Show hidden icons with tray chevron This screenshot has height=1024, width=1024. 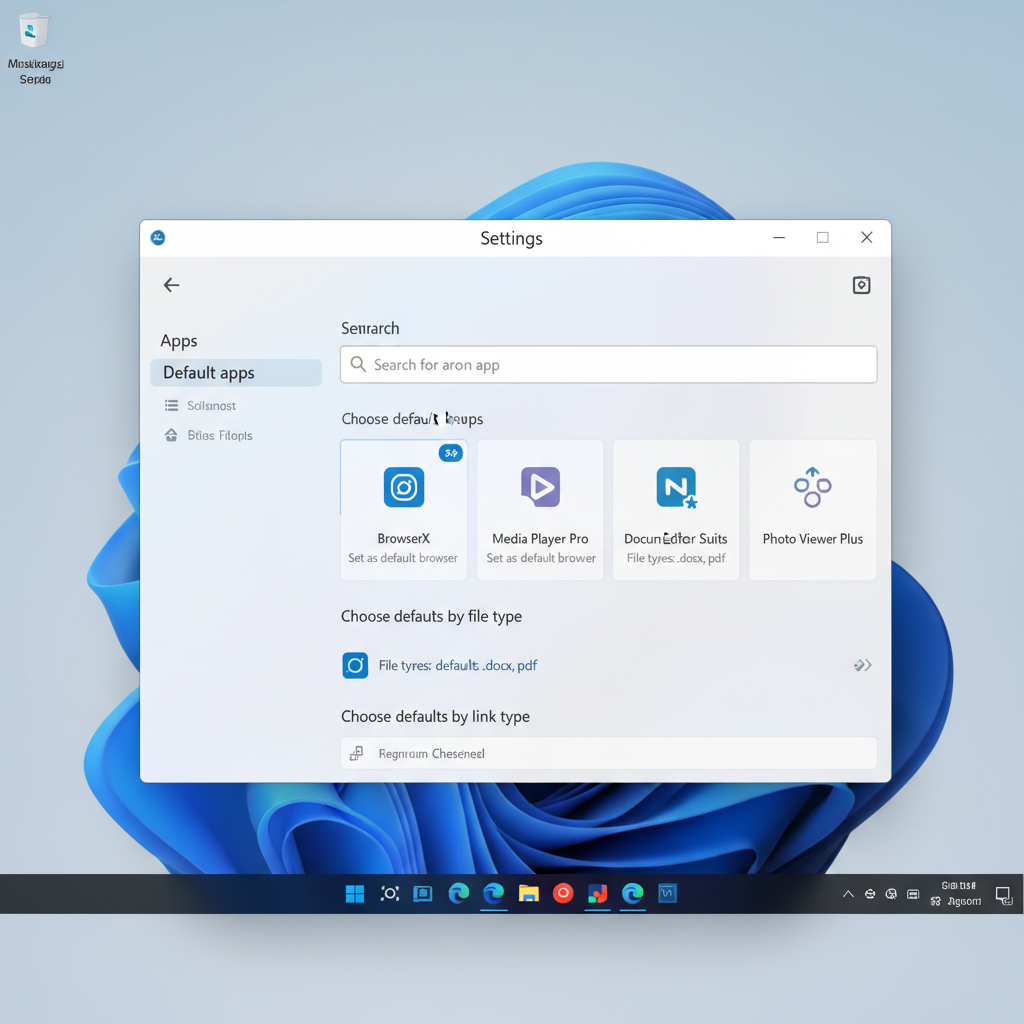[x=848, y=894]
